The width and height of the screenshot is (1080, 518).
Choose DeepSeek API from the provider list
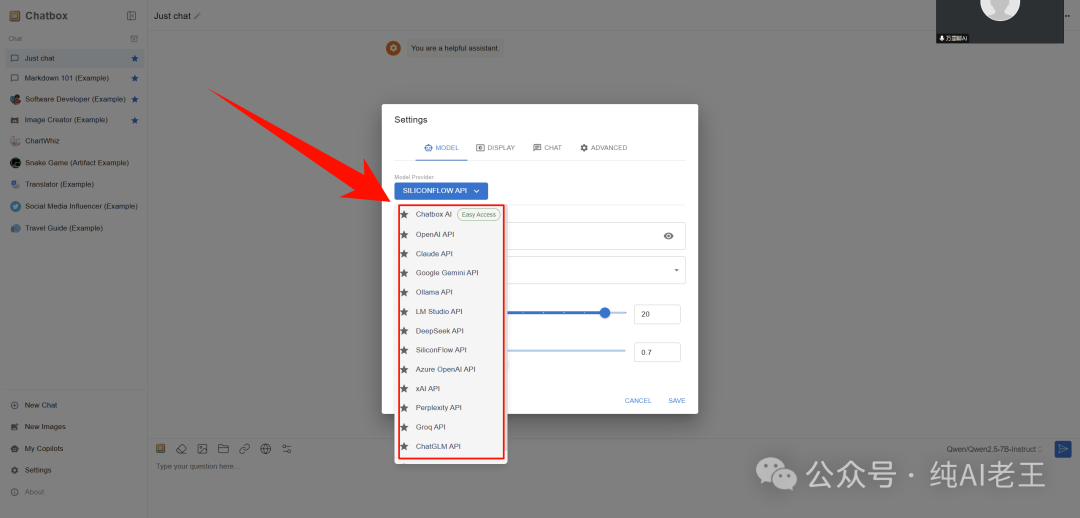point(451,331)
